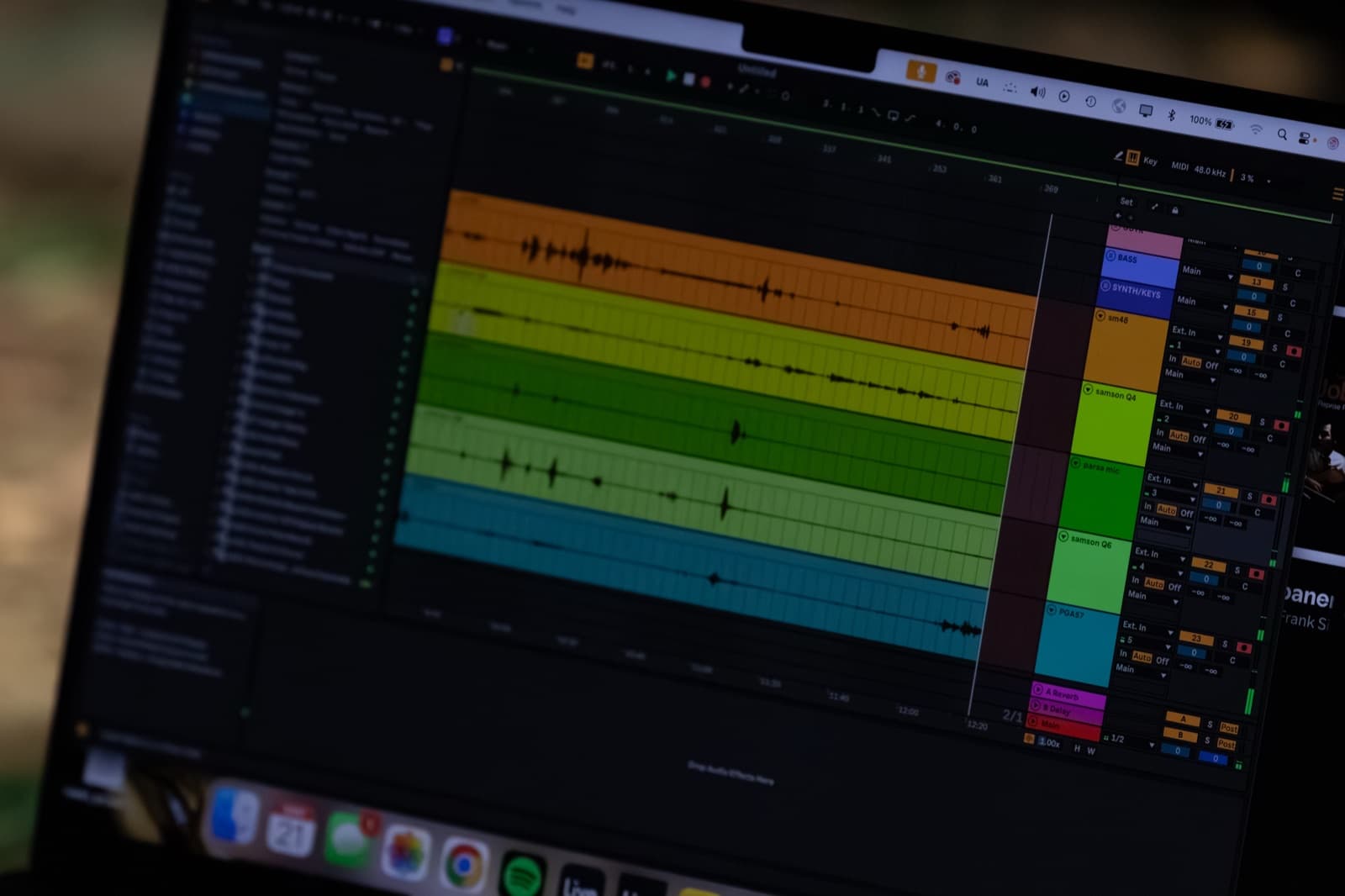Arm the samson Q6 track for recording
1345x896 pixels.
(1256, 573)
